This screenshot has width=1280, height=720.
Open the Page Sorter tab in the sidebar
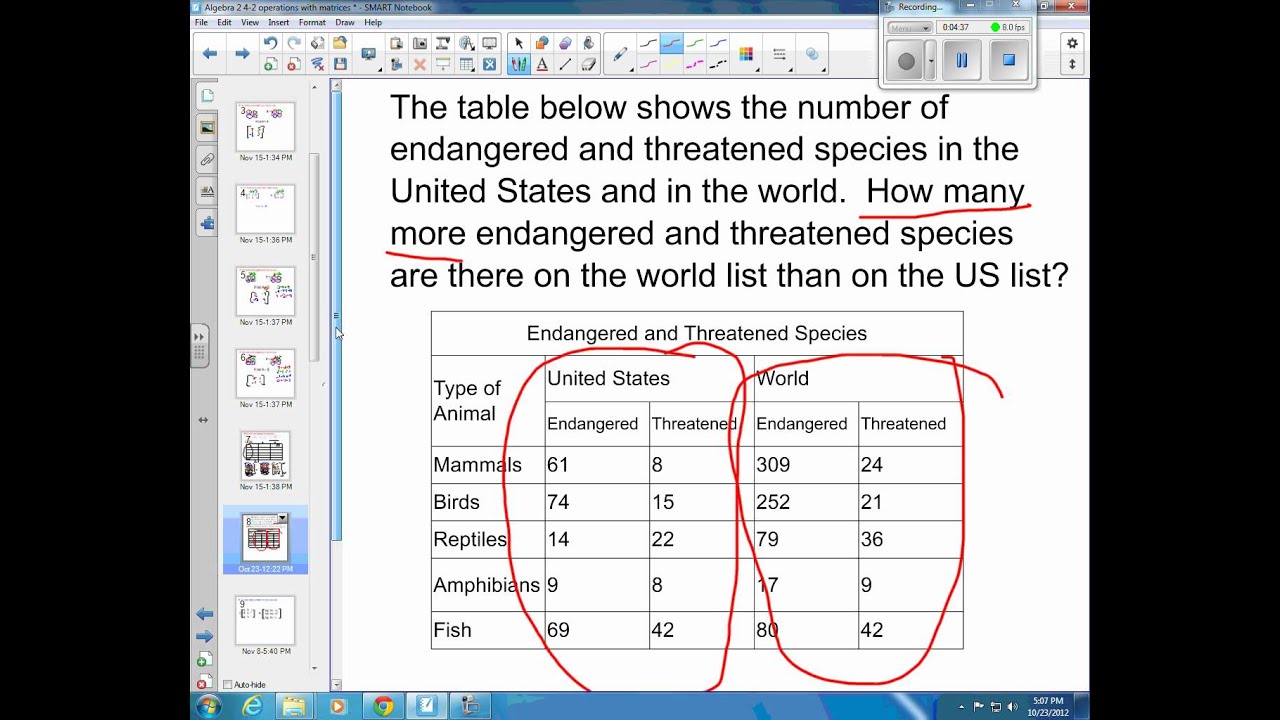(207, 96)
